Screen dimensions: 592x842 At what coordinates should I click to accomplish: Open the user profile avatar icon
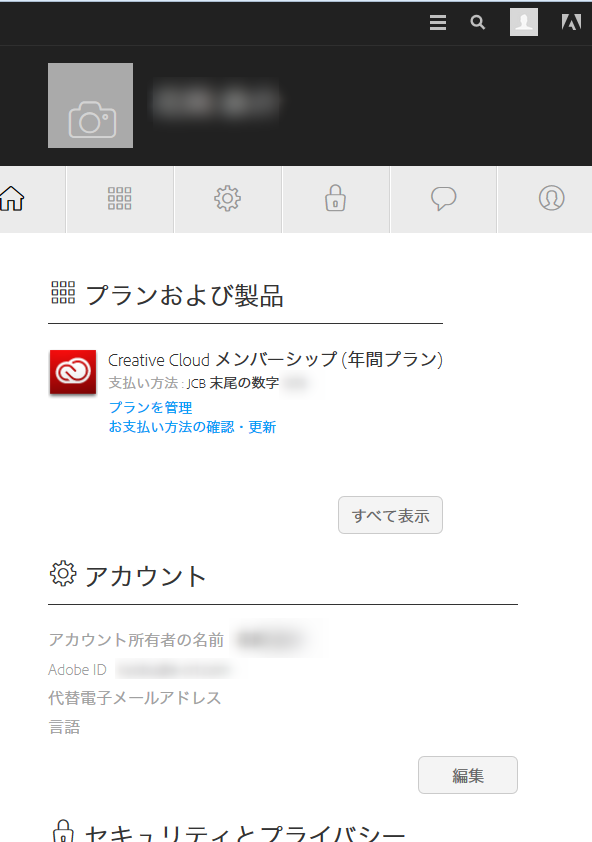[524, 23]
